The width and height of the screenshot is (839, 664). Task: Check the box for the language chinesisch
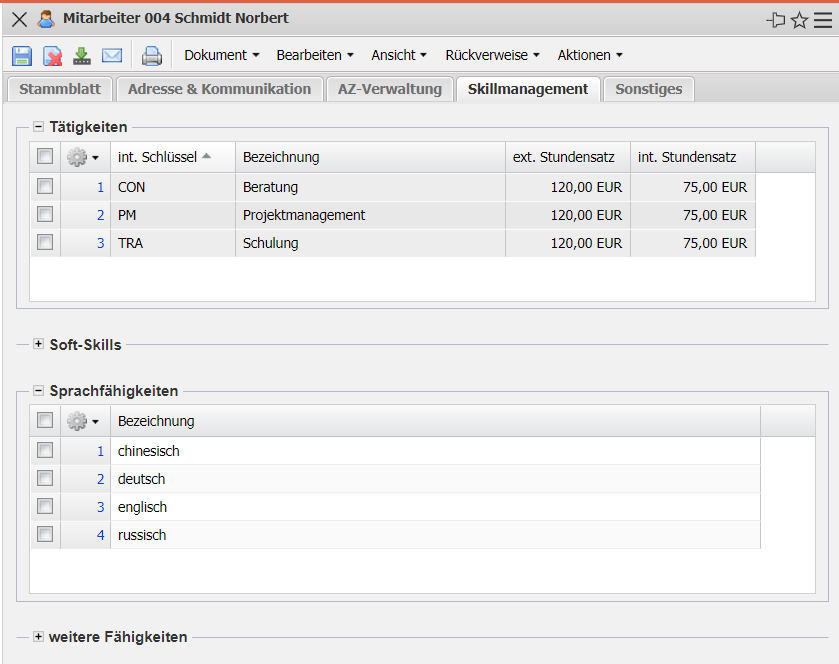click(45, 450)
